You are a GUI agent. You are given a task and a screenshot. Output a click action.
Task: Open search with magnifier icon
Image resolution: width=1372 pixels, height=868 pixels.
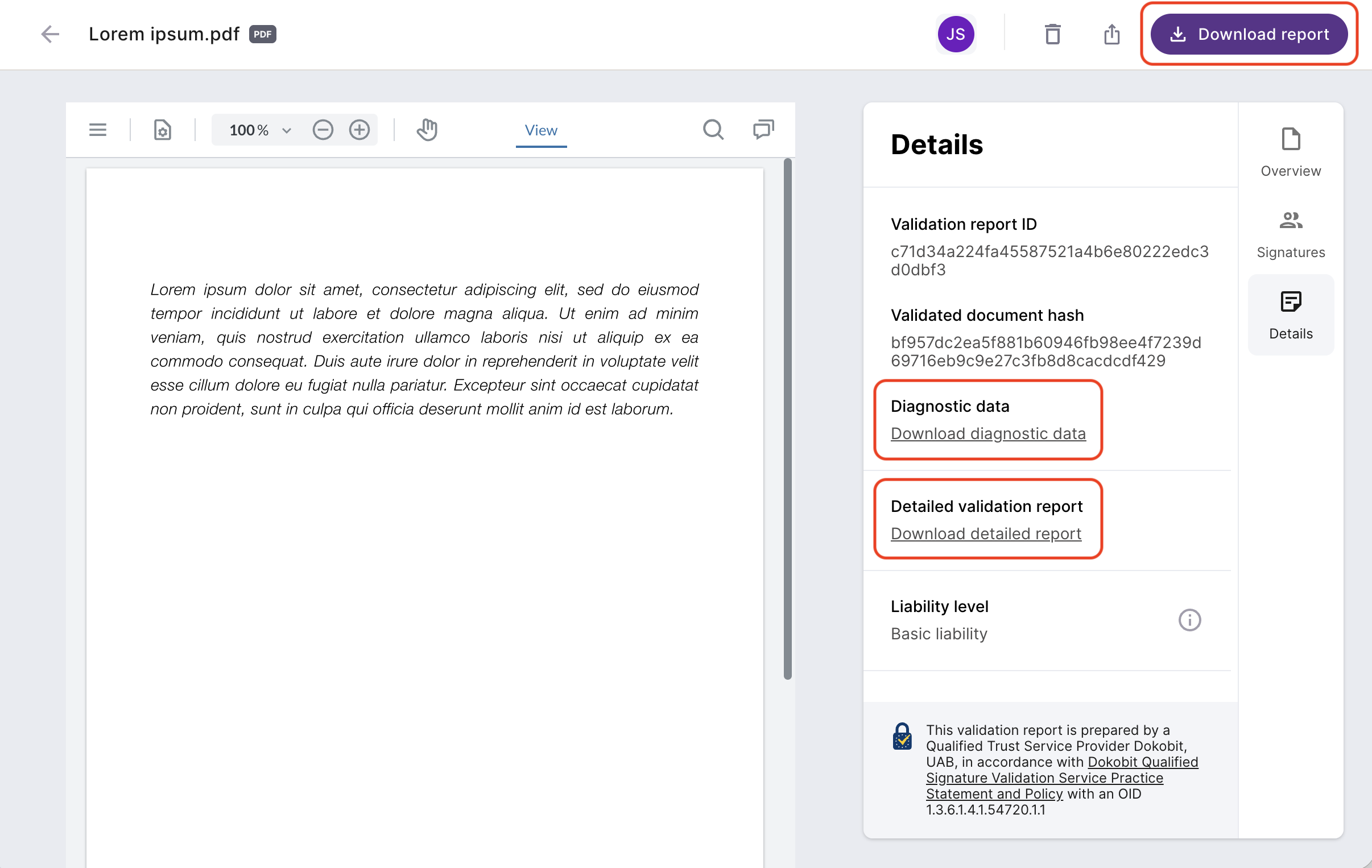pos(713,130)
